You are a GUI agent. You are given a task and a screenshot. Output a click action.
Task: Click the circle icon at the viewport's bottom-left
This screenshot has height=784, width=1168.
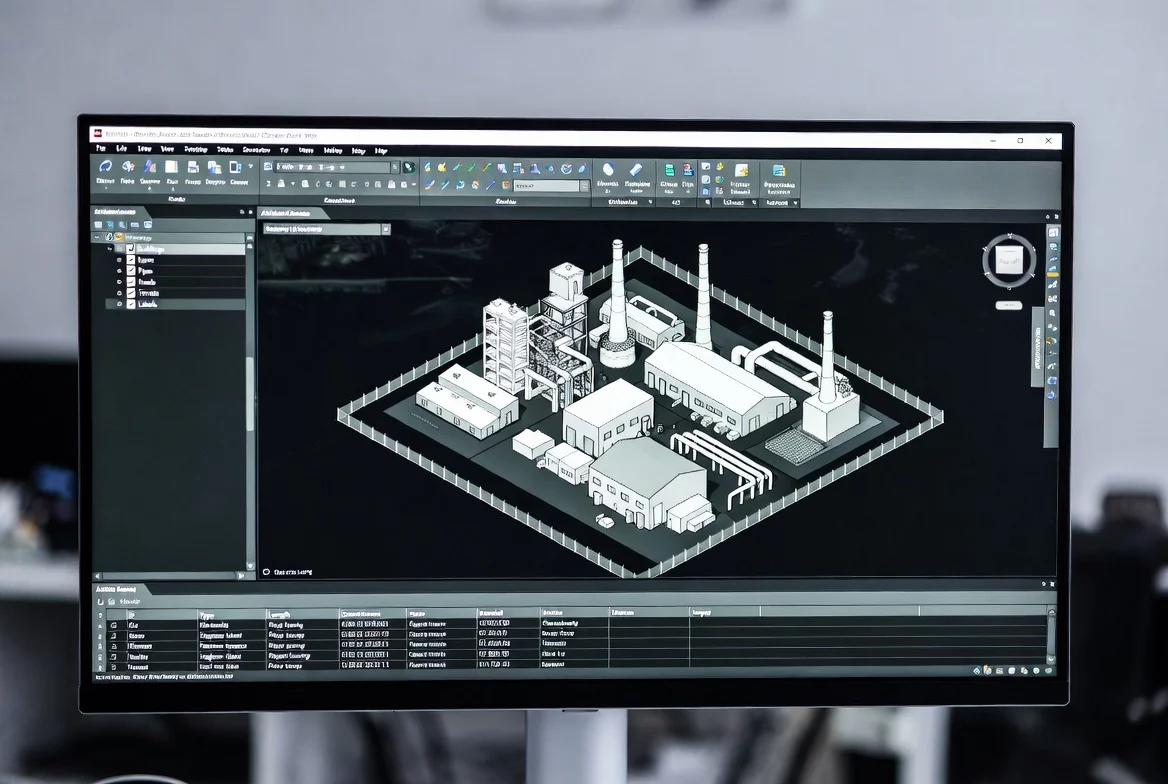(x=266, y=572)
